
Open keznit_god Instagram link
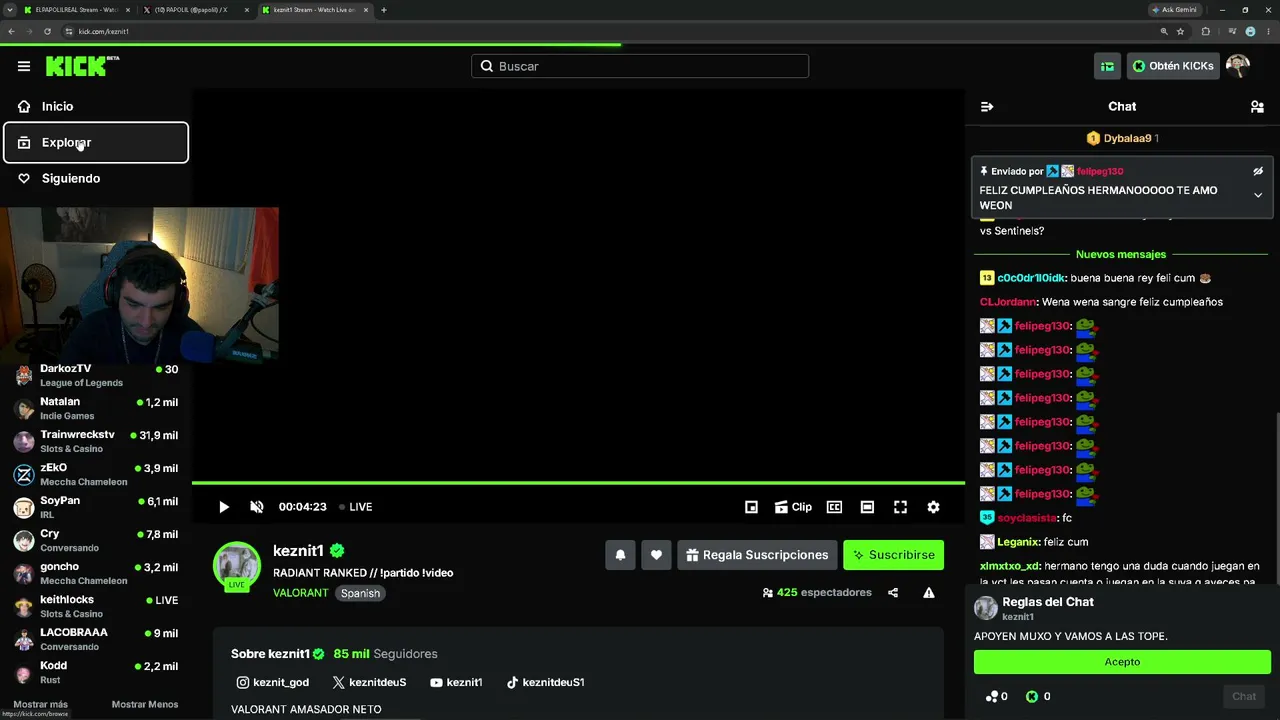[x=273, y=682]
